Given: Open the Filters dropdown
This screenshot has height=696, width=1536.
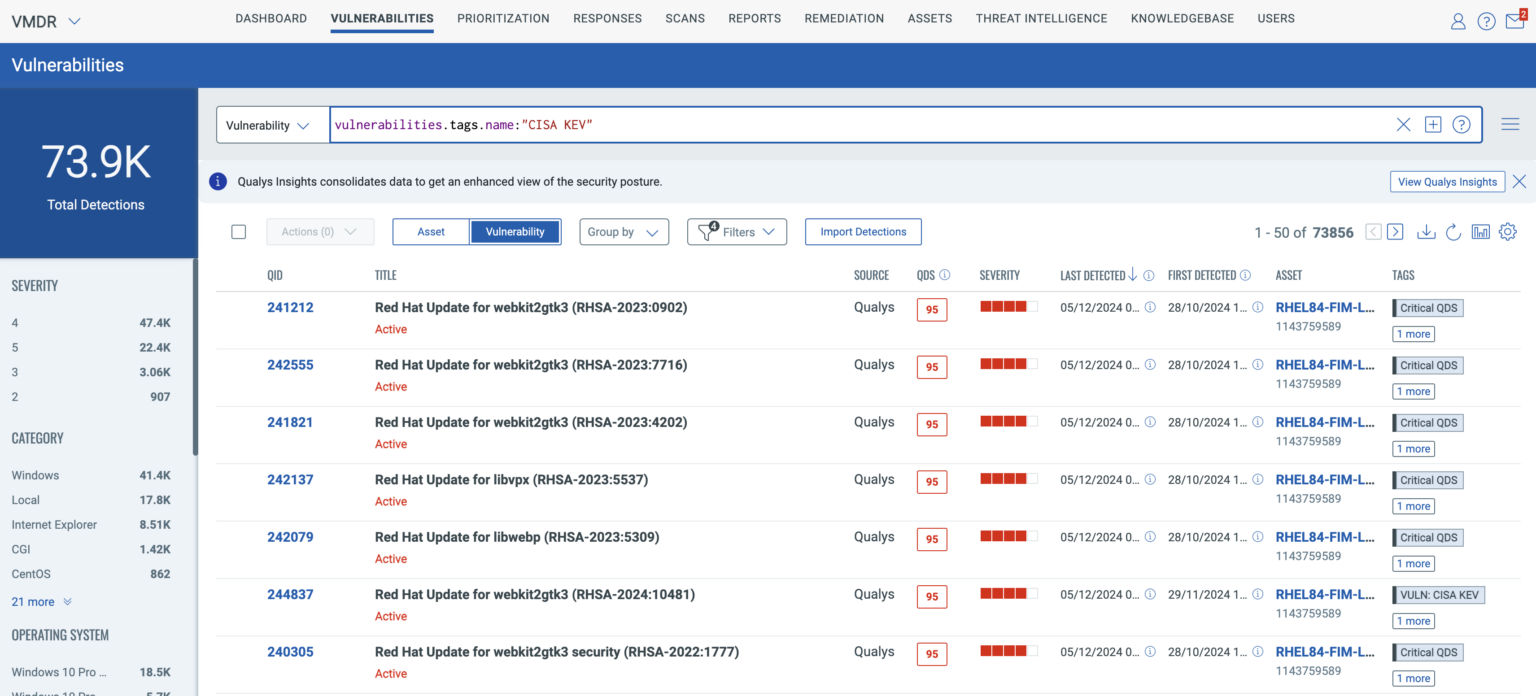Looking at the screenshot, I should click(x=737, y=231).
